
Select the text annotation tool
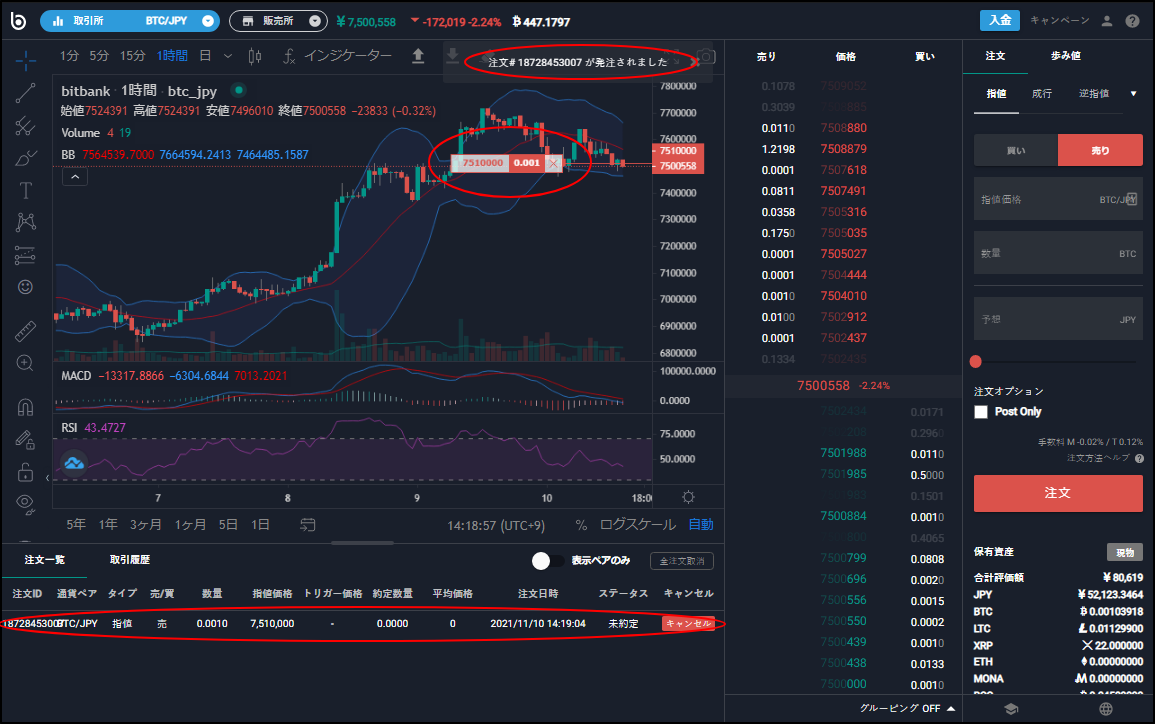tap(25, 190)
